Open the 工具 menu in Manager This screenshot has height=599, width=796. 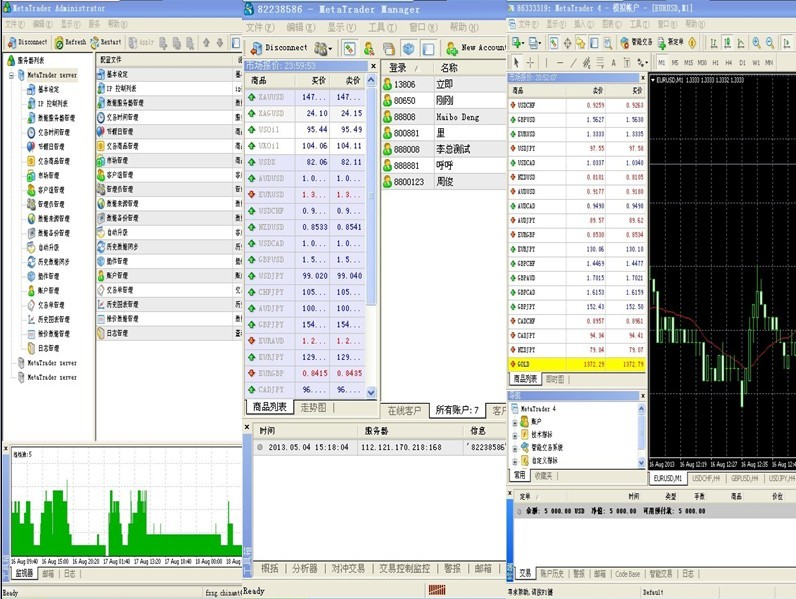tap(382, 27)
